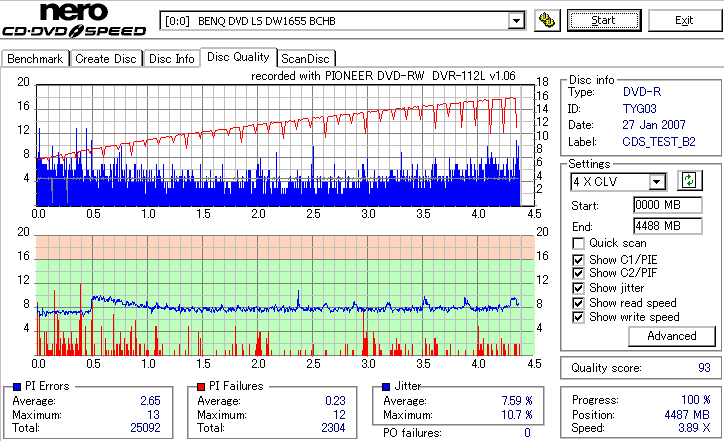Click the PI Errors average 2.65
Screen dimensions: 724x441
pos(151,401)
